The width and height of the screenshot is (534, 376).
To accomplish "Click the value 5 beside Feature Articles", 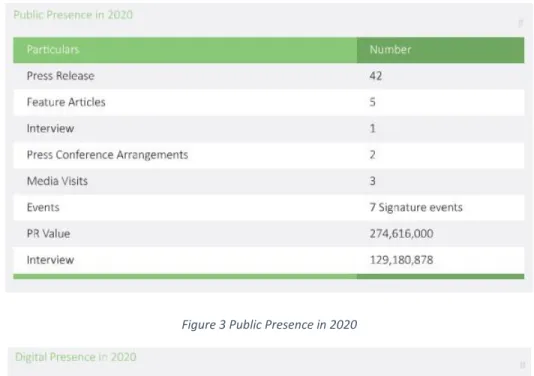I will [373, 102].
